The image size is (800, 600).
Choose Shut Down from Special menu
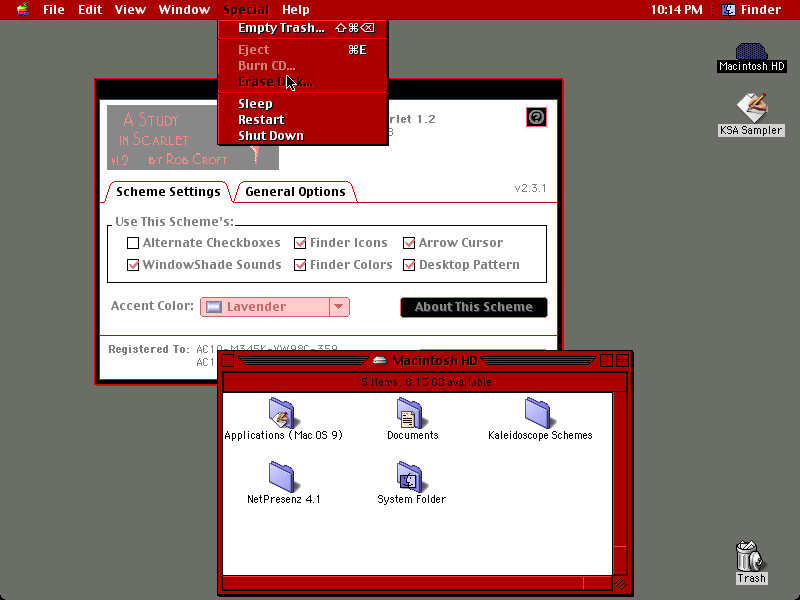pyautogui.click(x=303, y=136)
